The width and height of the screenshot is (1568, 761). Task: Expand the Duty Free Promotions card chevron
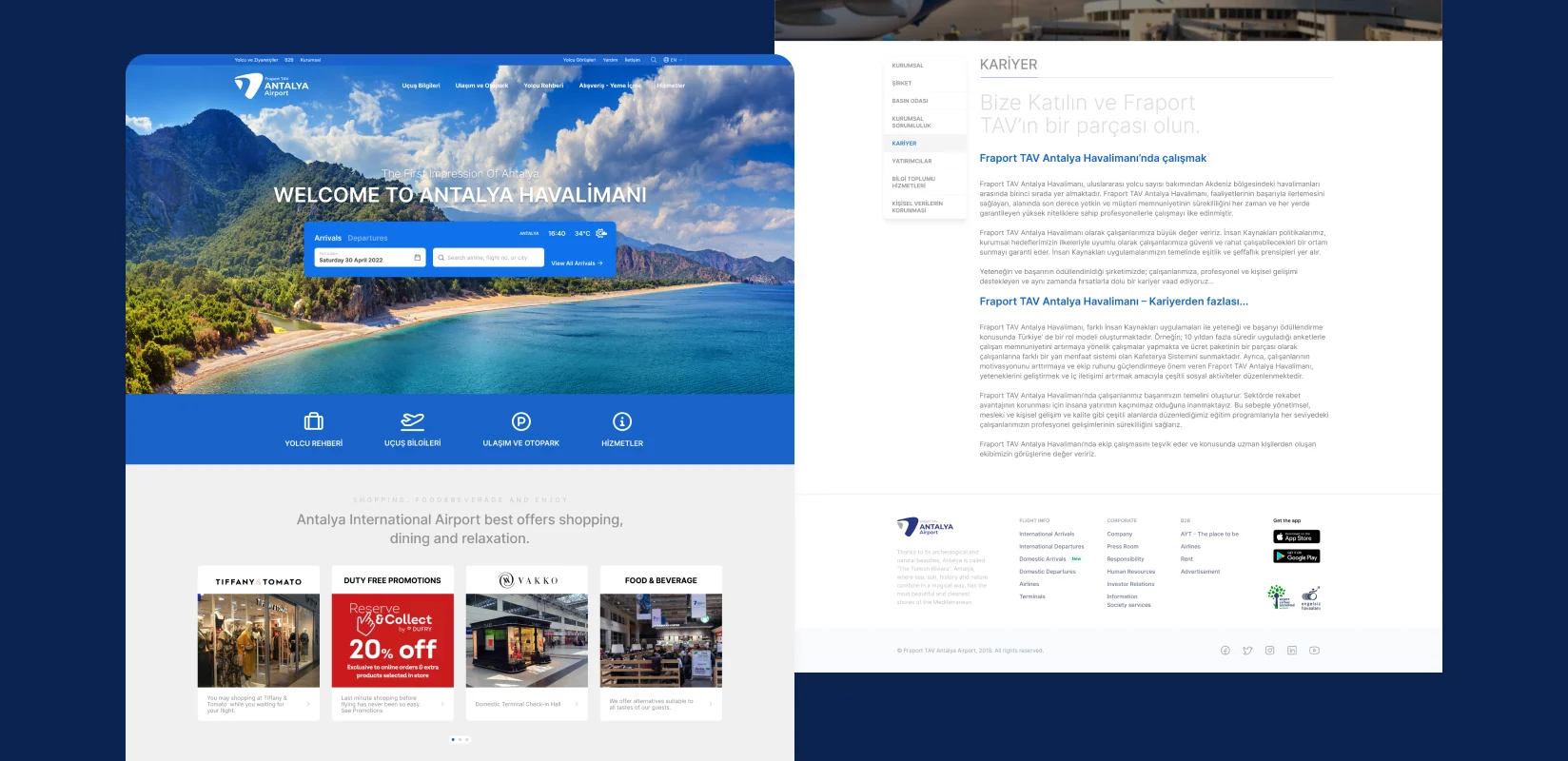click(x=442, y=704)
